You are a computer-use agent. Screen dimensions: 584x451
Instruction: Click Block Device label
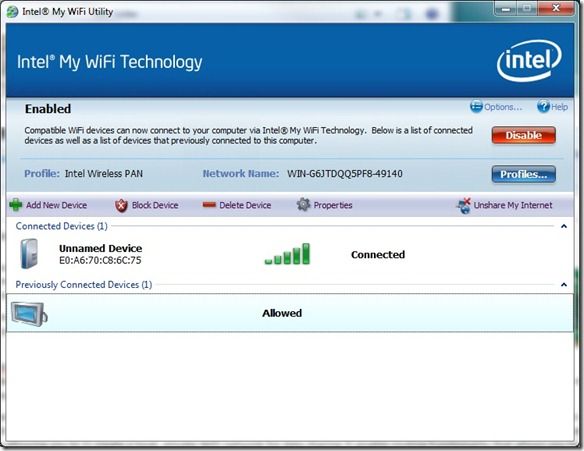click(155, 205)
